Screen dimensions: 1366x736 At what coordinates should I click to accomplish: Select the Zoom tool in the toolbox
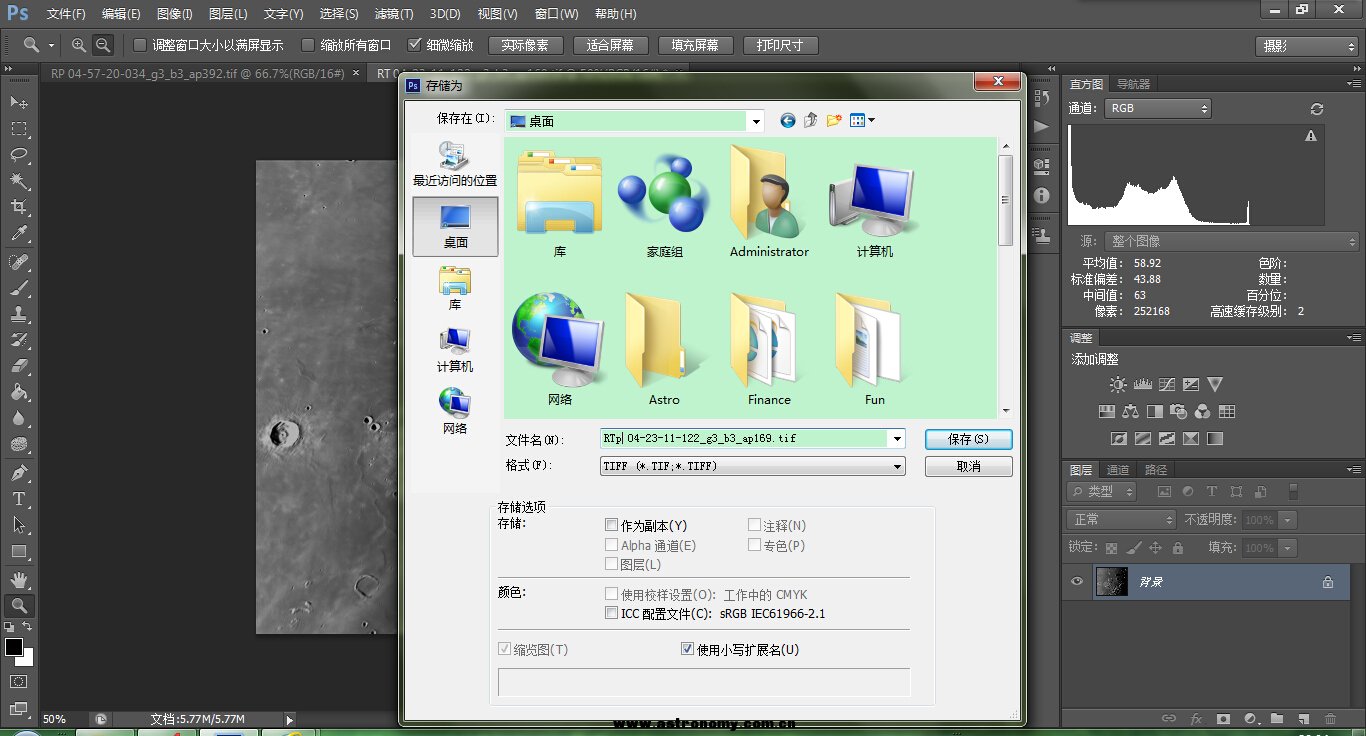19,605
